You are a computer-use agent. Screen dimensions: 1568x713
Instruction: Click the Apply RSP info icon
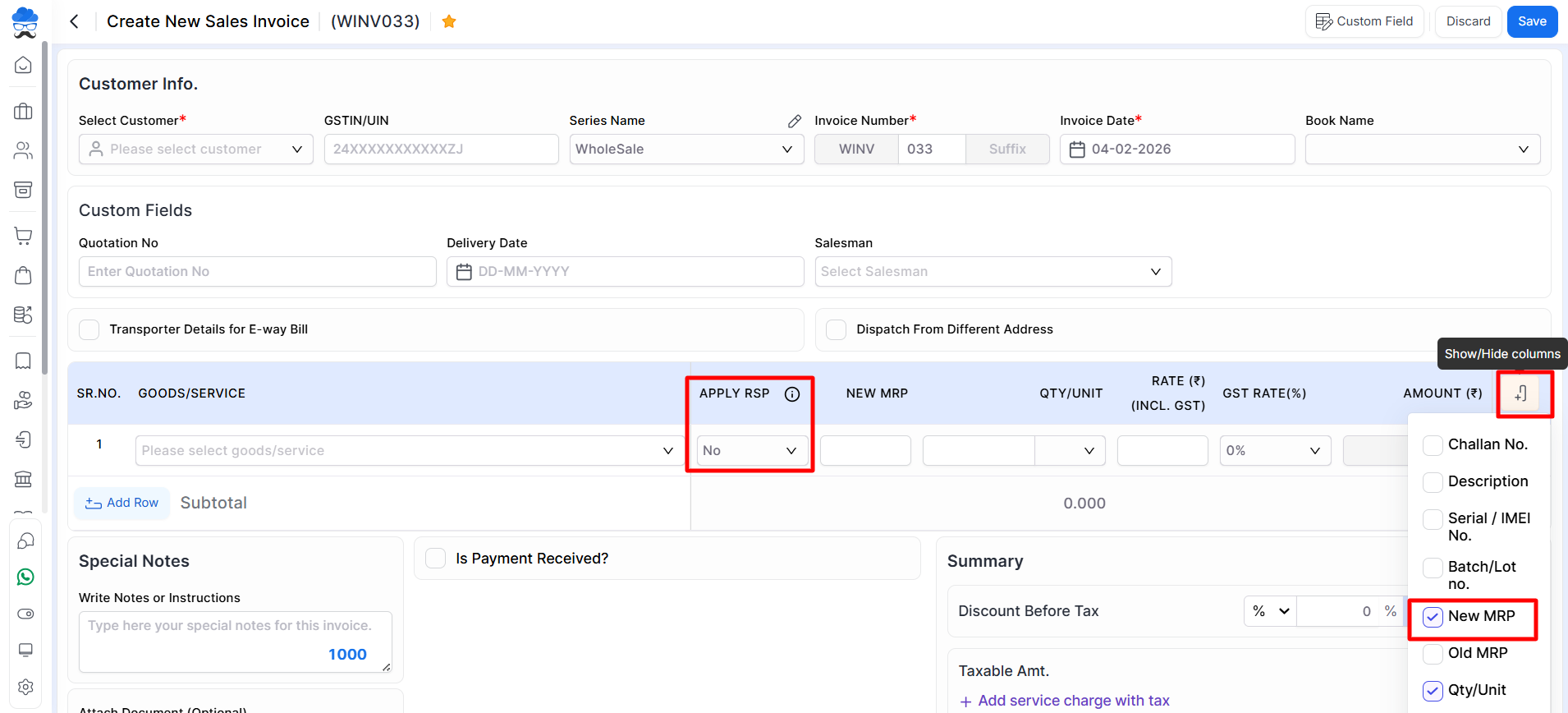[792, 394]
